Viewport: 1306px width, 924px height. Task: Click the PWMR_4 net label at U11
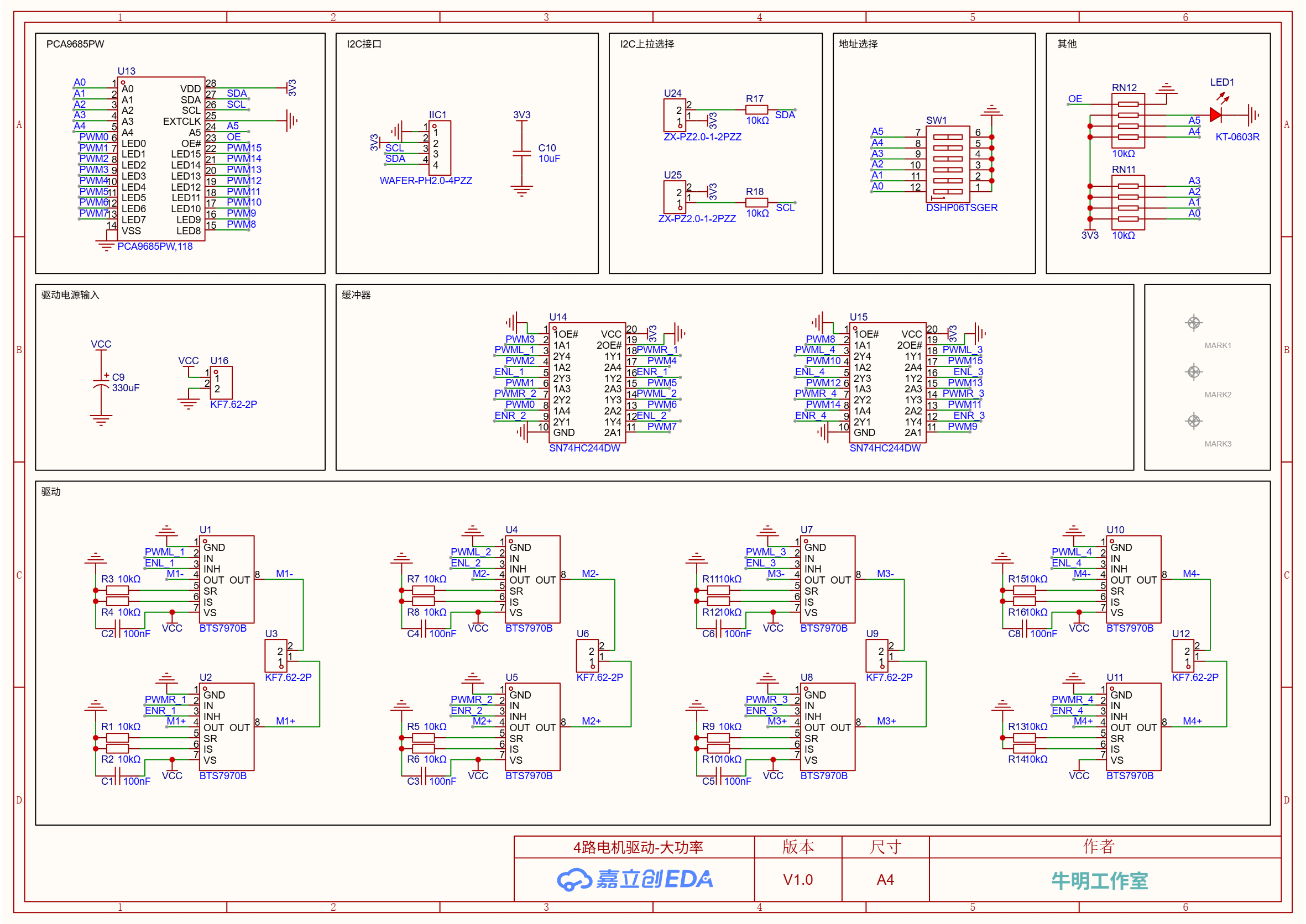[x=1072, y=699]
